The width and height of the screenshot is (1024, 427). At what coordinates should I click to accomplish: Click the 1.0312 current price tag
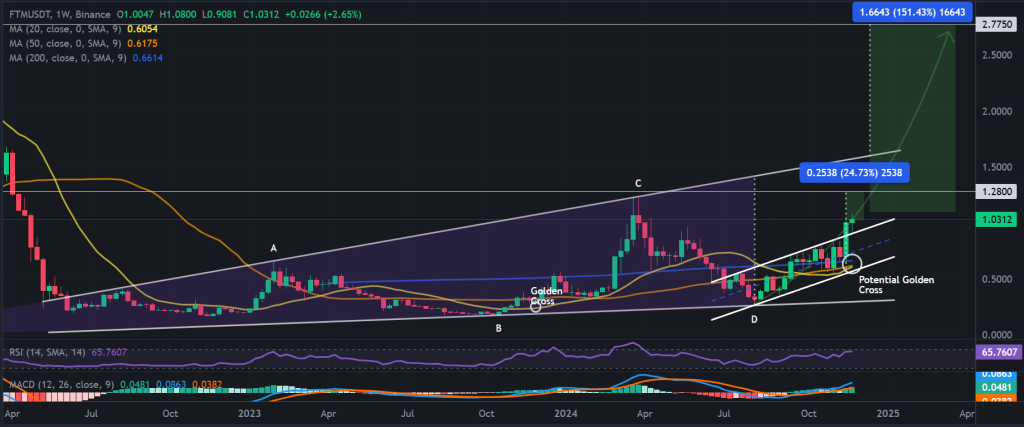pos(997,218)
